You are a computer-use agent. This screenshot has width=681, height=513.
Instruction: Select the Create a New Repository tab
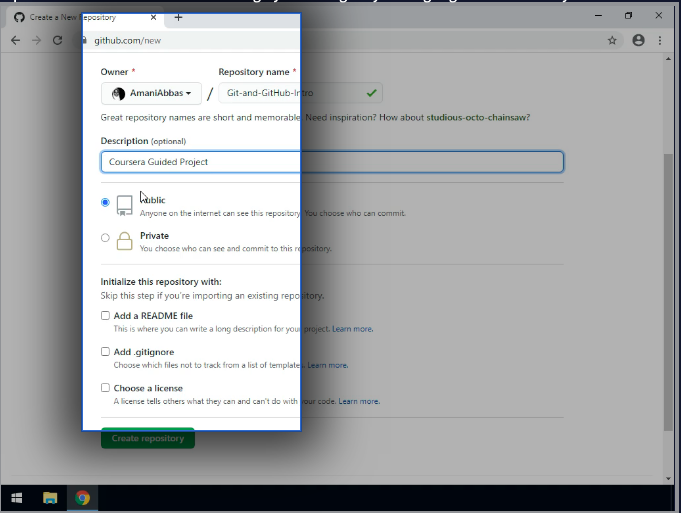85,17
